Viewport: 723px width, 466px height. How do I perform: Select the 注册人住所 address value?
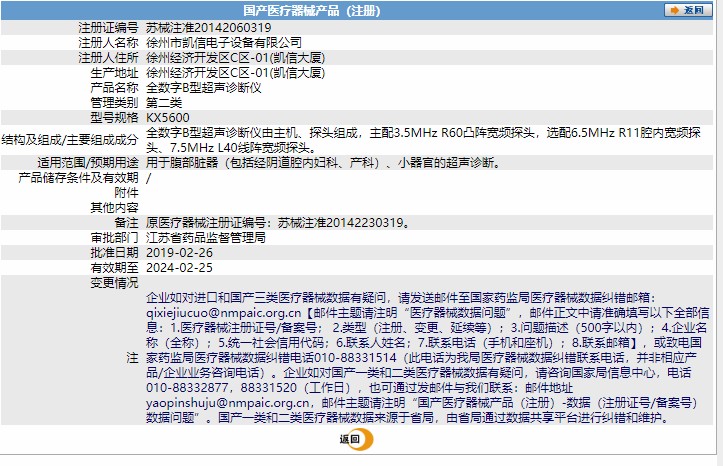[x=236, y=58]
